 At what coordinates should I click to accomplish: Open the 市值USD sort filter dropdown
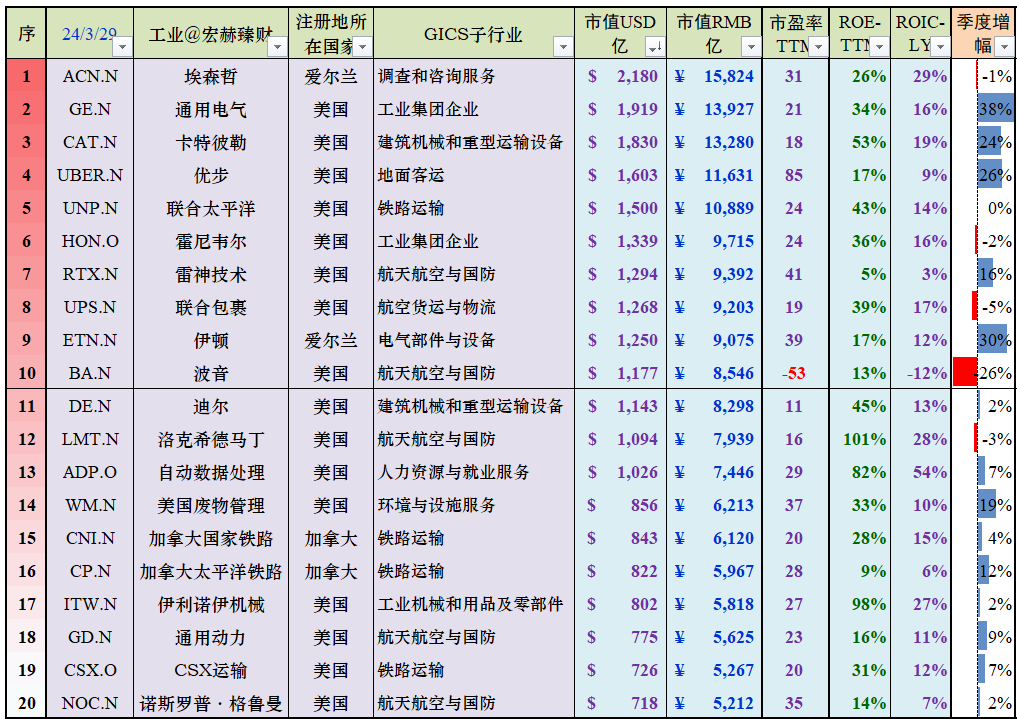click(655, 47)
